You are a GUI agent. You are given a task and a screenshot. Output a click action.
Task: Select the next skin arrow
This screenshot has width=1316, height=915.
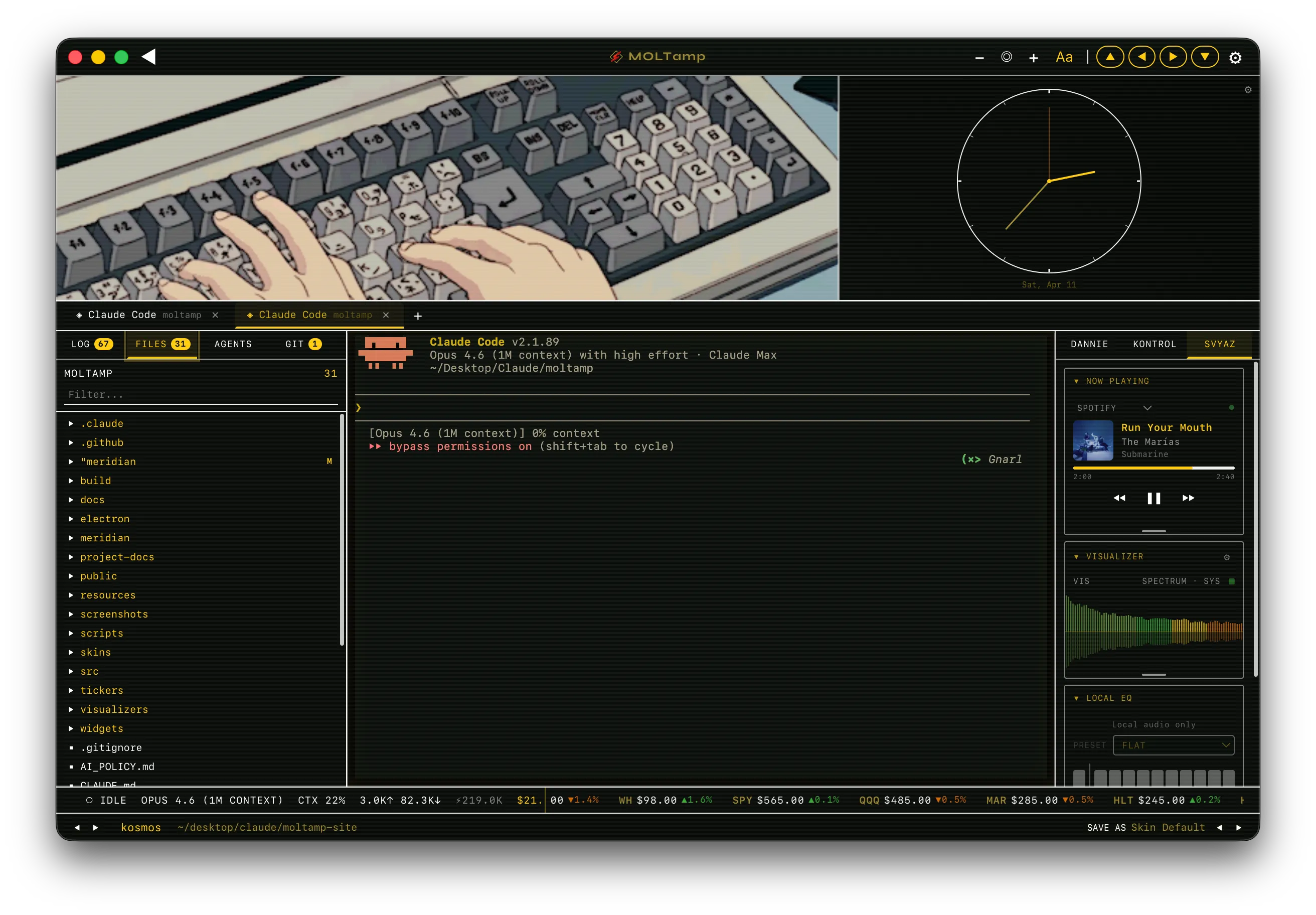pyautogui.click(x=1239, y=827)
